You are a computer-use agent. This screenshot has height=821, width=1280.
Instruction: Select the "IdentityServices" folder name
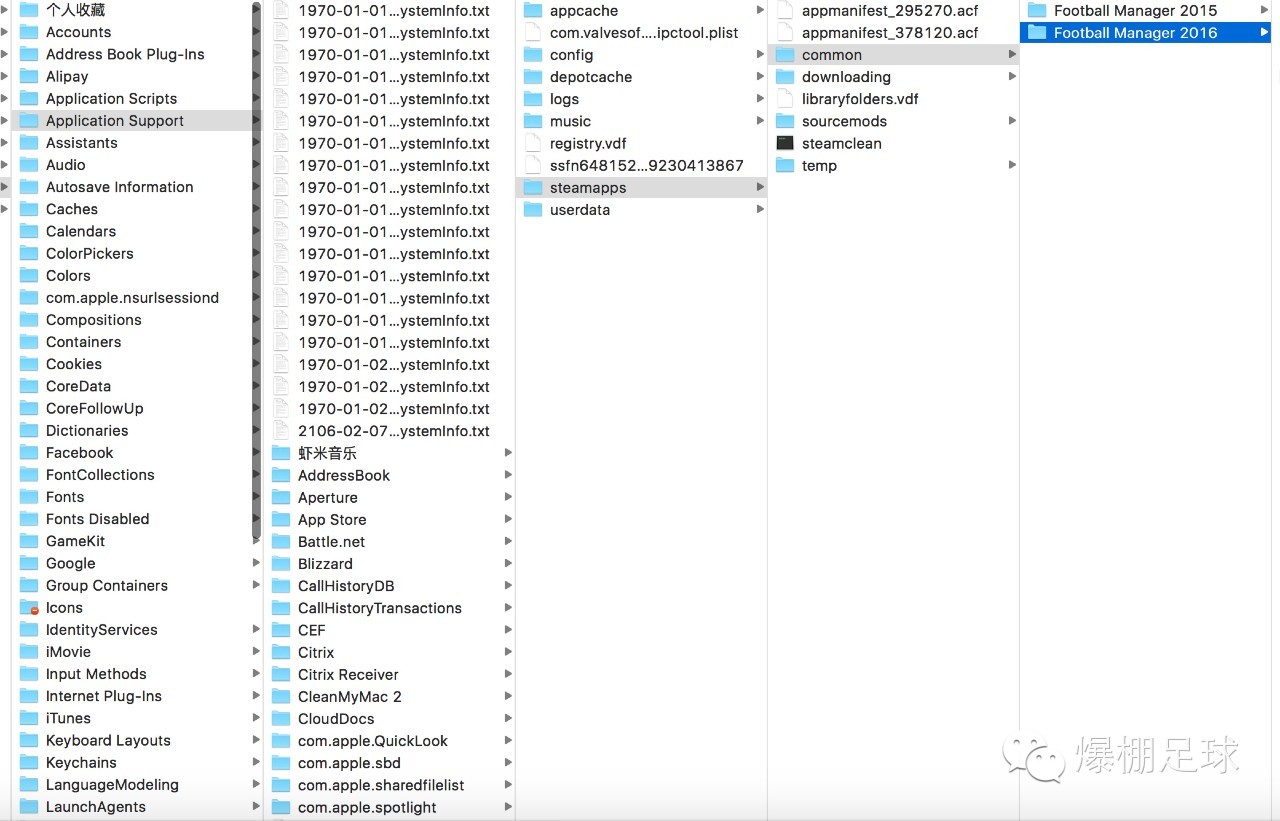click(x=102, y=630)
